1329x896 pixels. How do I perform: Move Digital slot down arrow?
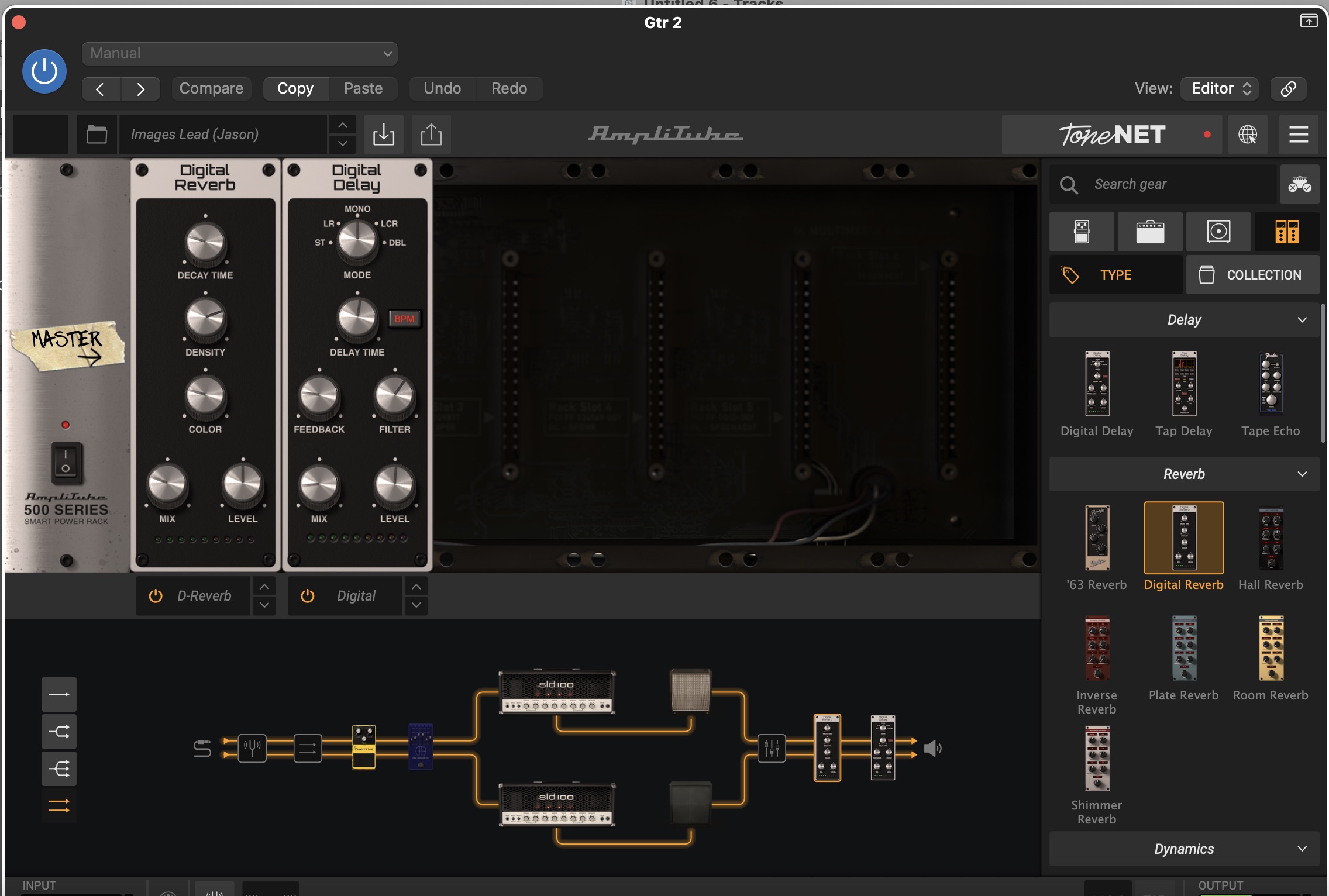(x=416, y=605)
